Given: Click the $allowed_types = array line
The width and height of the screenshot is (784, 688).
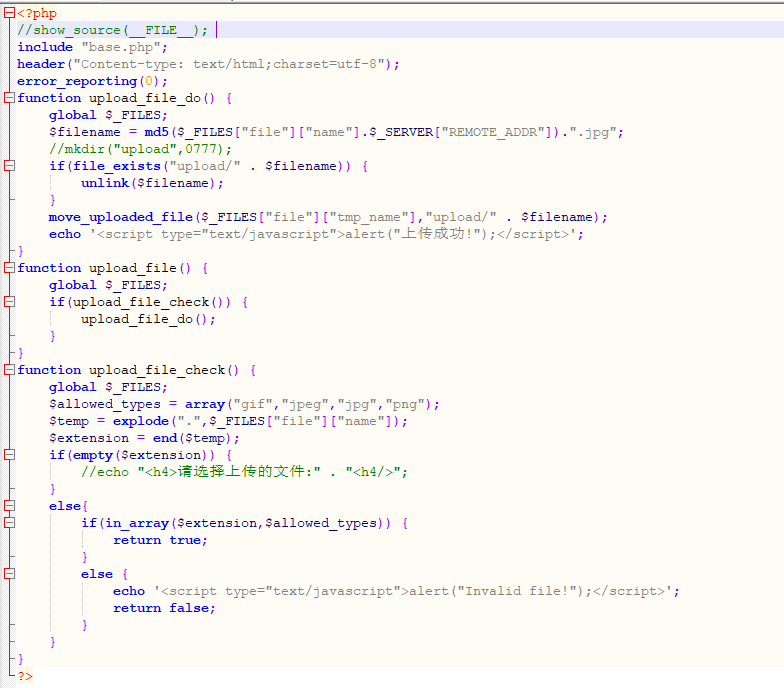Looking at the screenshot, I should [244, 404].
